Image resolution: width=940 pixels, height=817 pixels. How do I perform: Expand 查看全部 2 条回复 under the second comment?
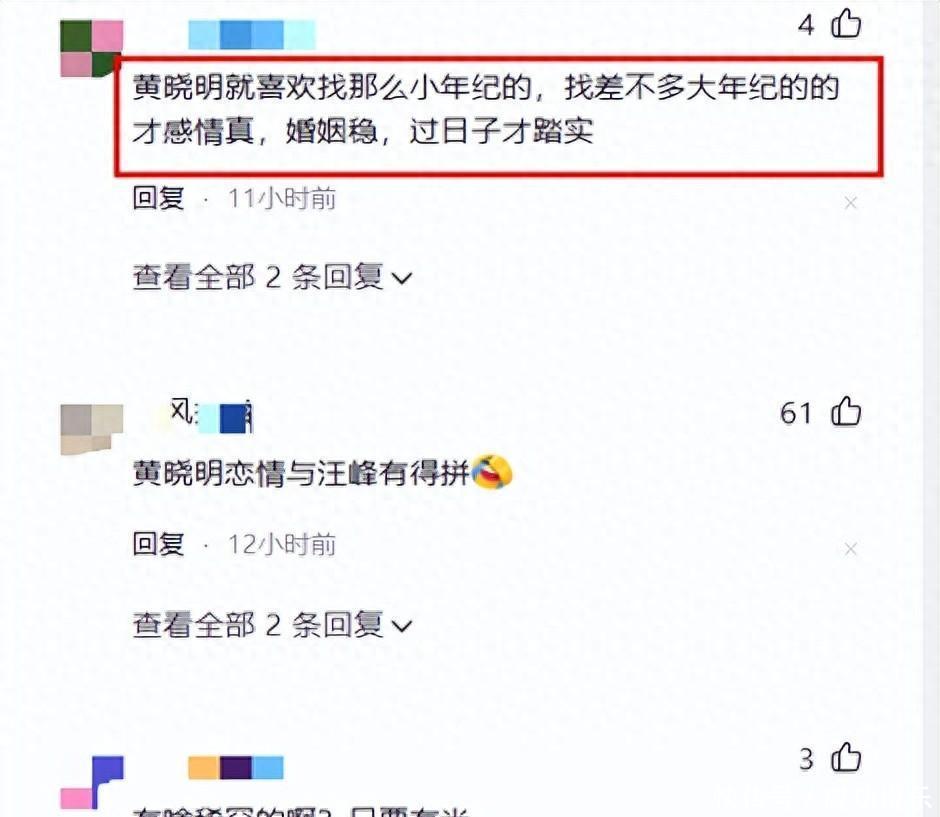[x=272, y=625]
